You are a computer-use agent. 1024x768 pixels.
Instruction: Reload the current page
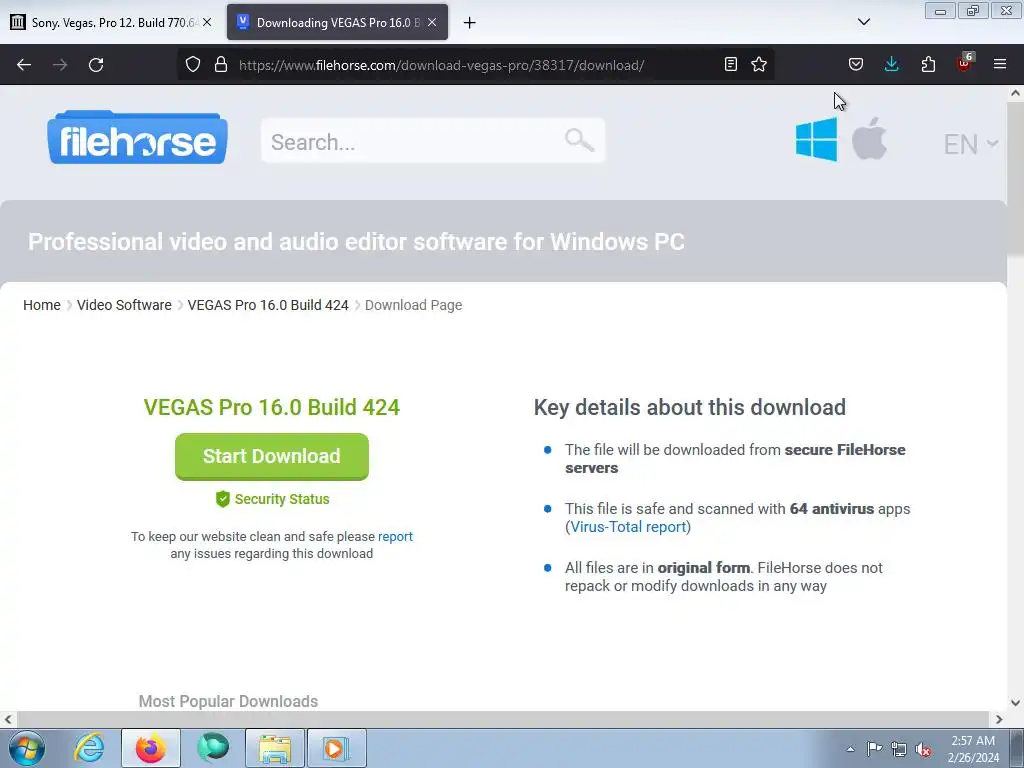click(96, 65)
